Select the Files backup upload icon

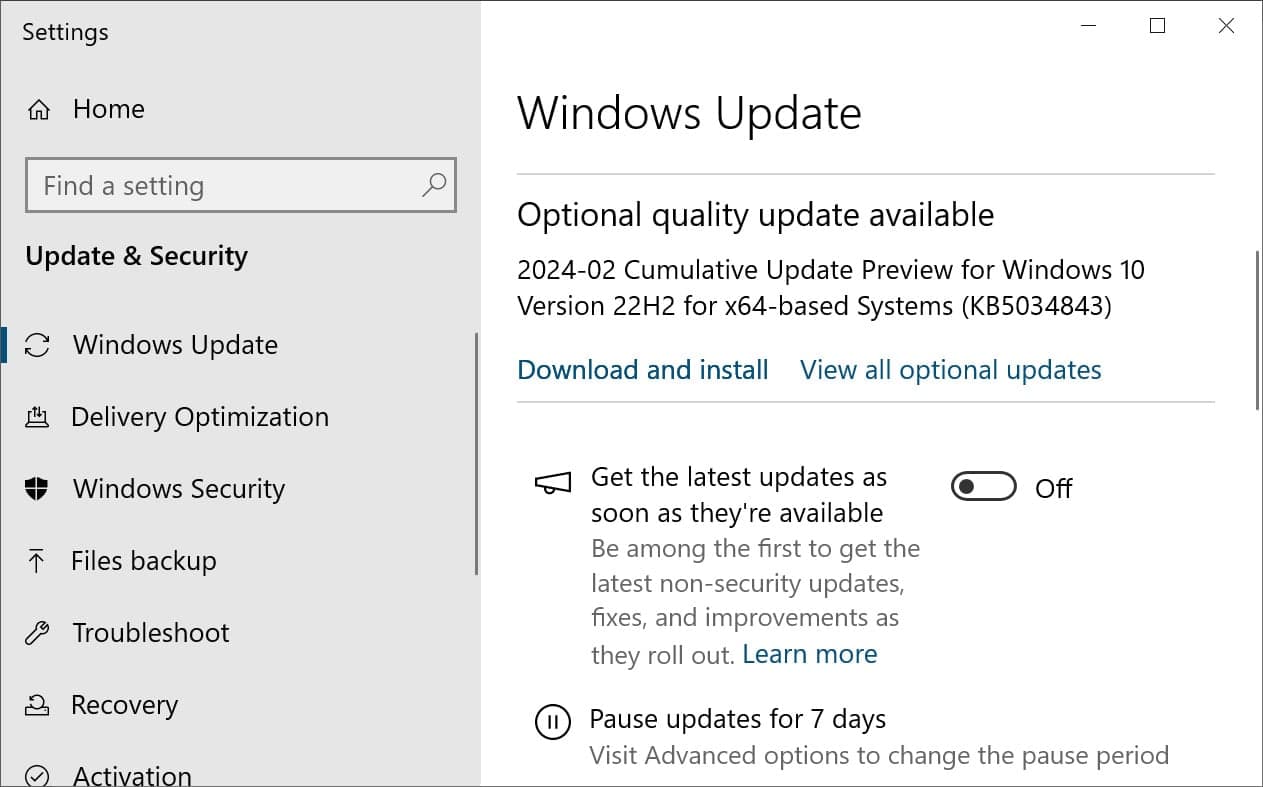coord(38,560)
